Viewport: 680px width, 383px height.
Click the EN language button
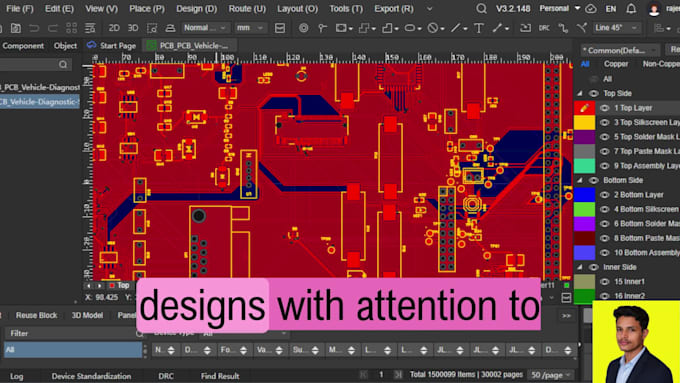[611, 9]
